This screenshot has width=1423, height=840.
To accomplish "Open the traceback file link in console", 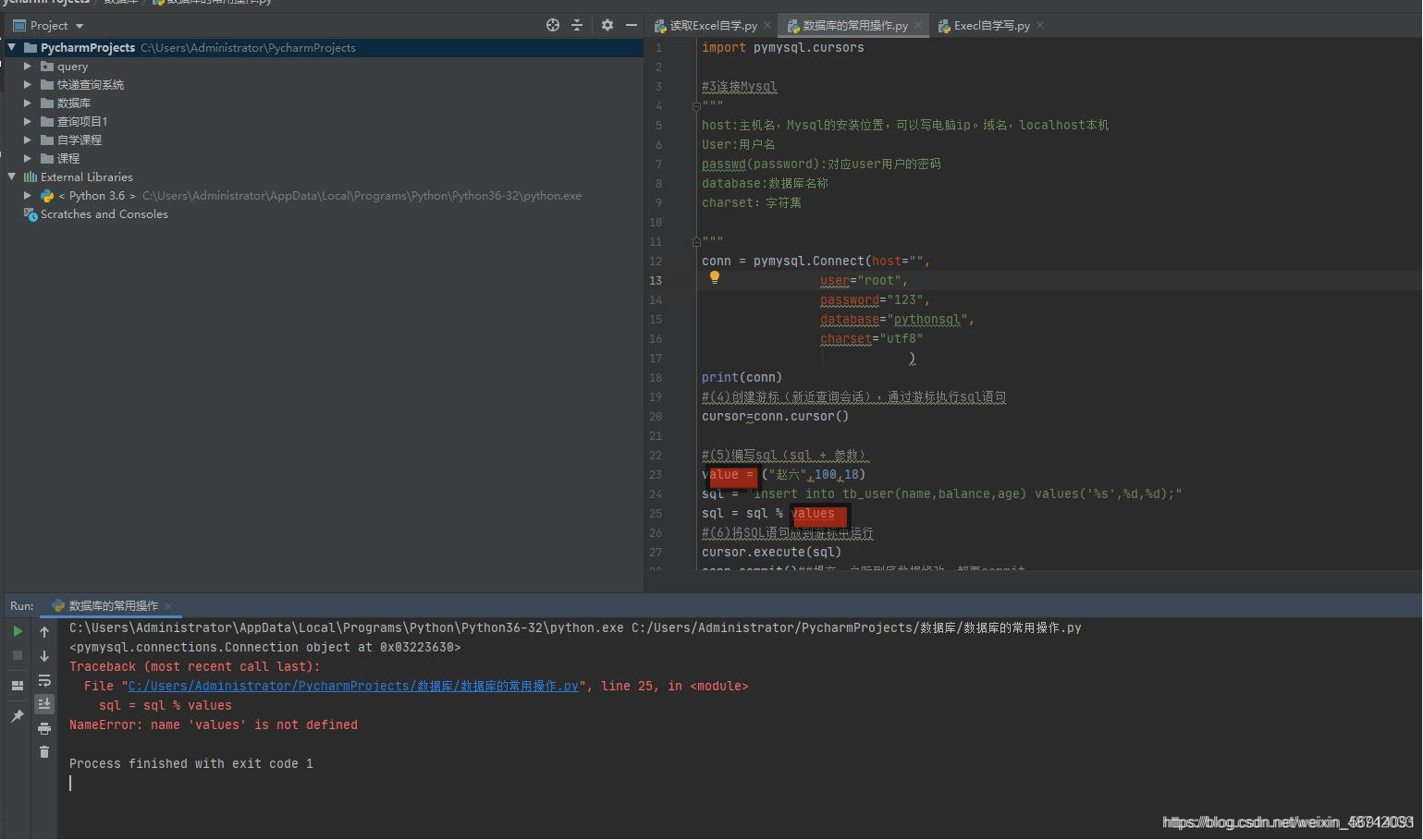I will tap(353, 687).
